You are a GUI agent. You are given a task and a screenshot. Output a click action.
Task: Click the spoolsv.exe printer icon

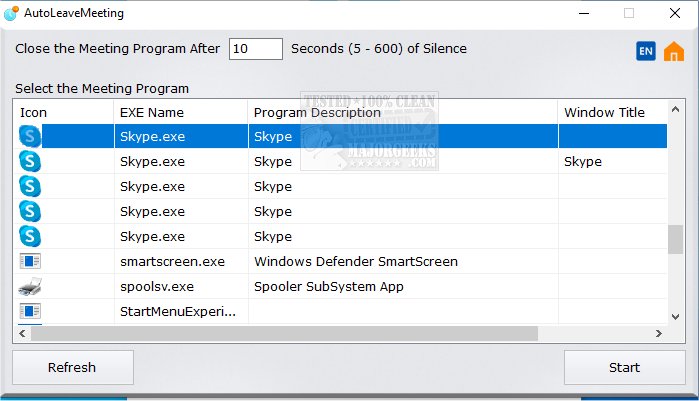pos(30,286)
